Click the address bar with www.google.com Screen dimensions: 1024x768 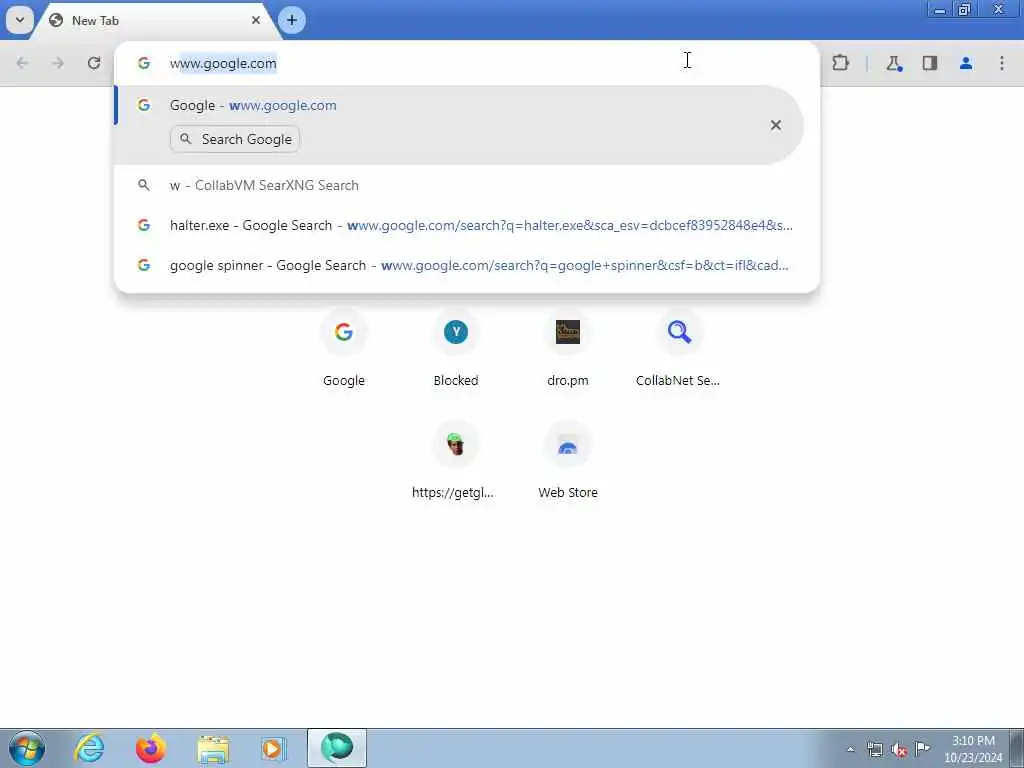tap(467, 63)
